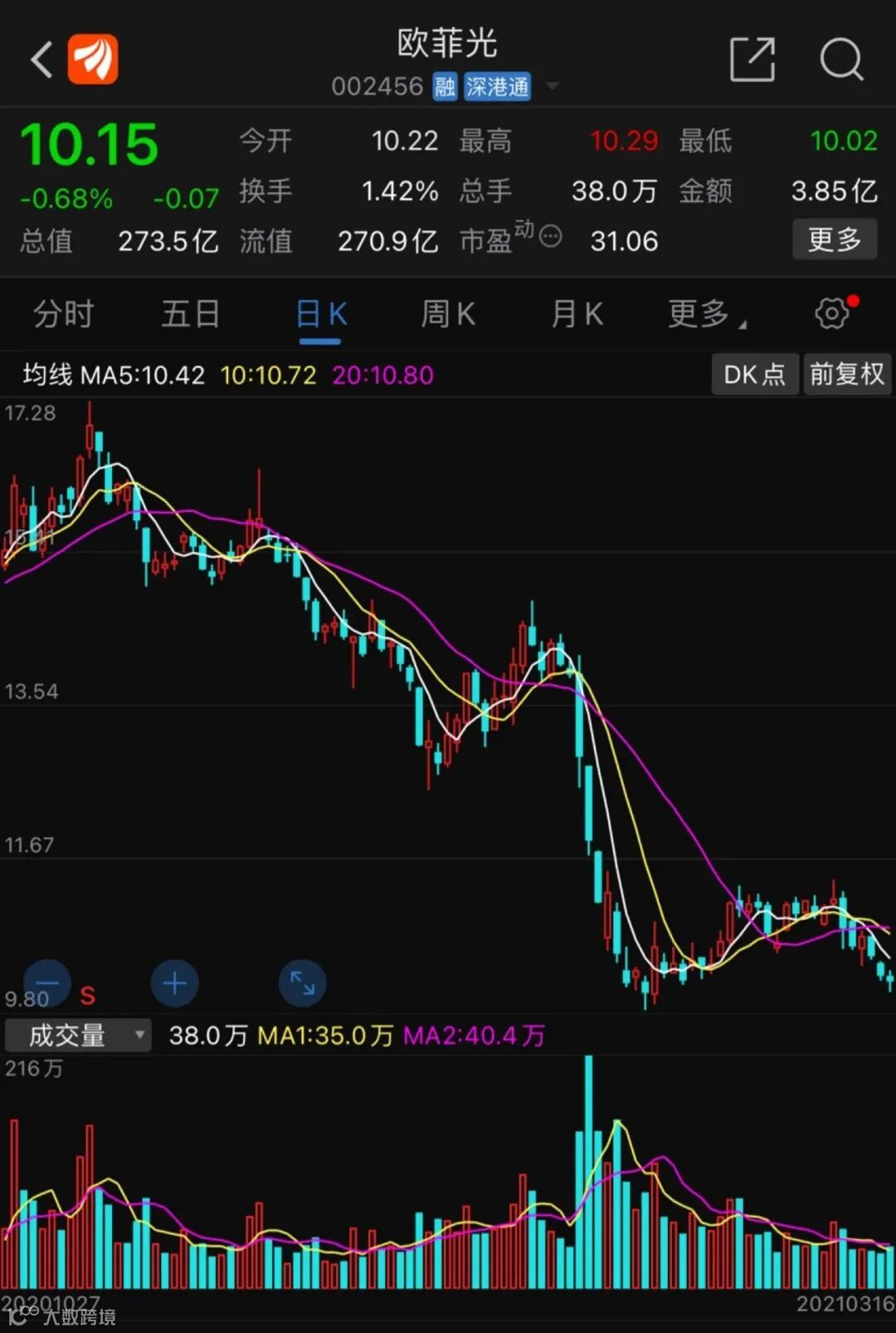Viewport: 896px width, 1333px height.
Task: Tap the minus zoom-out chart button
Action: coord(47,984)
